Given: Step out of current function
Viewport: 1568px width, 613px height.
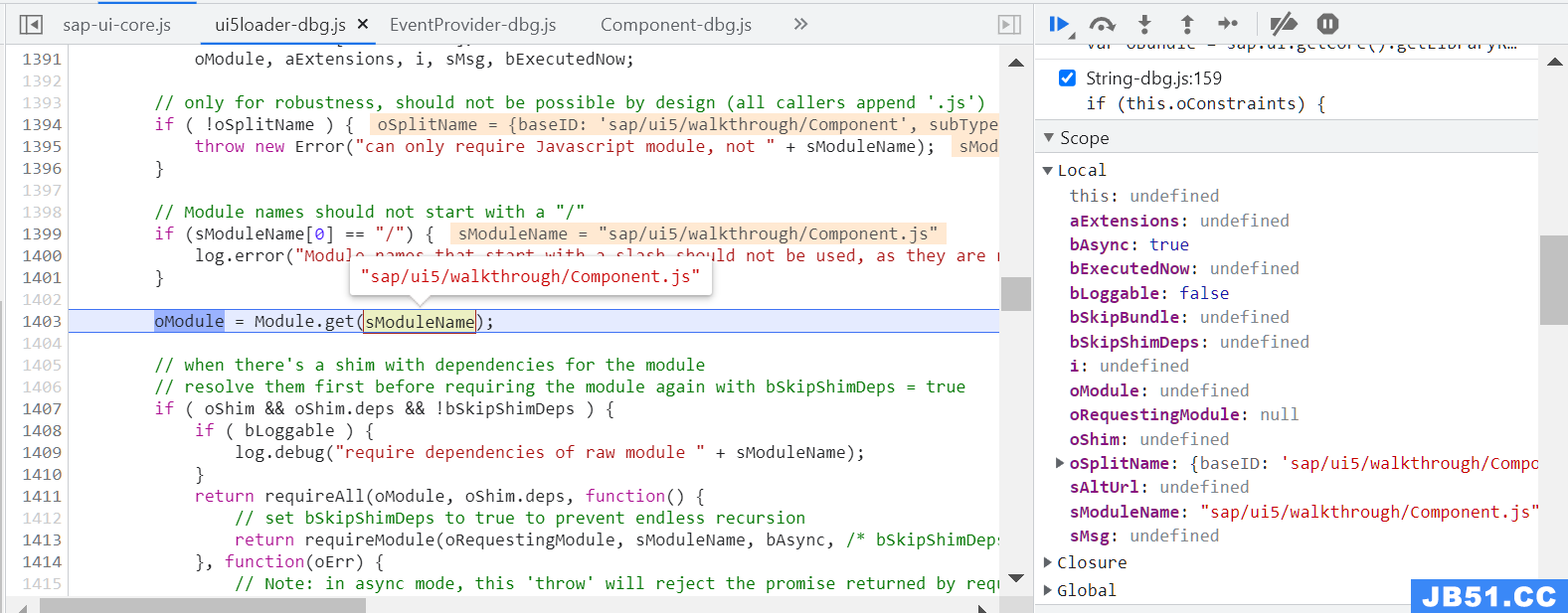Looking at the screenshot, I should pos(1186,24).
